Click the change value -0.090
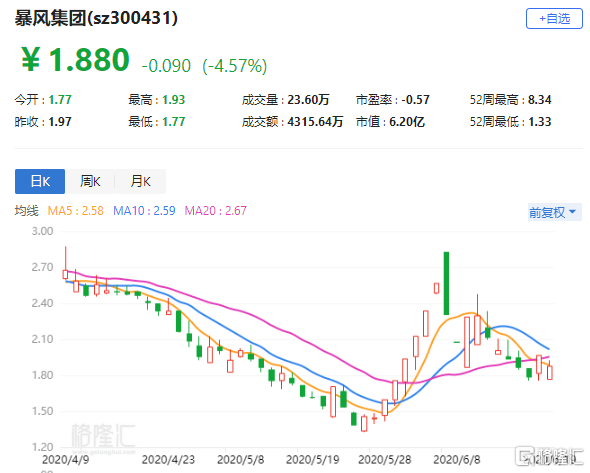590x473 pixels. click(x=166, y=66)
